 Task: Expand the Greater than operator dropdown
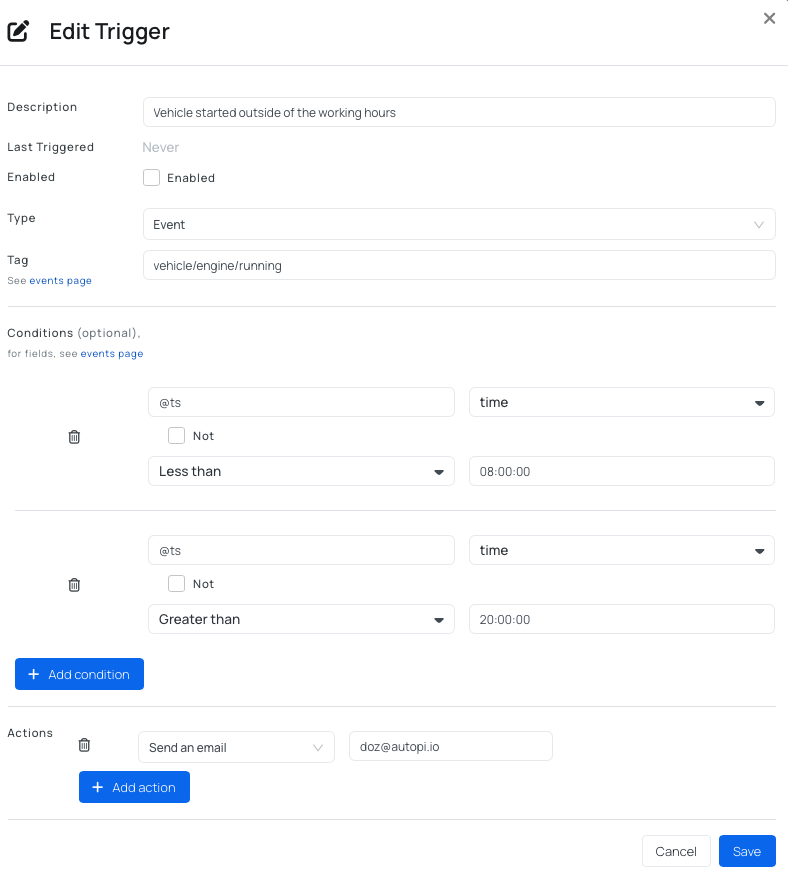301,619
